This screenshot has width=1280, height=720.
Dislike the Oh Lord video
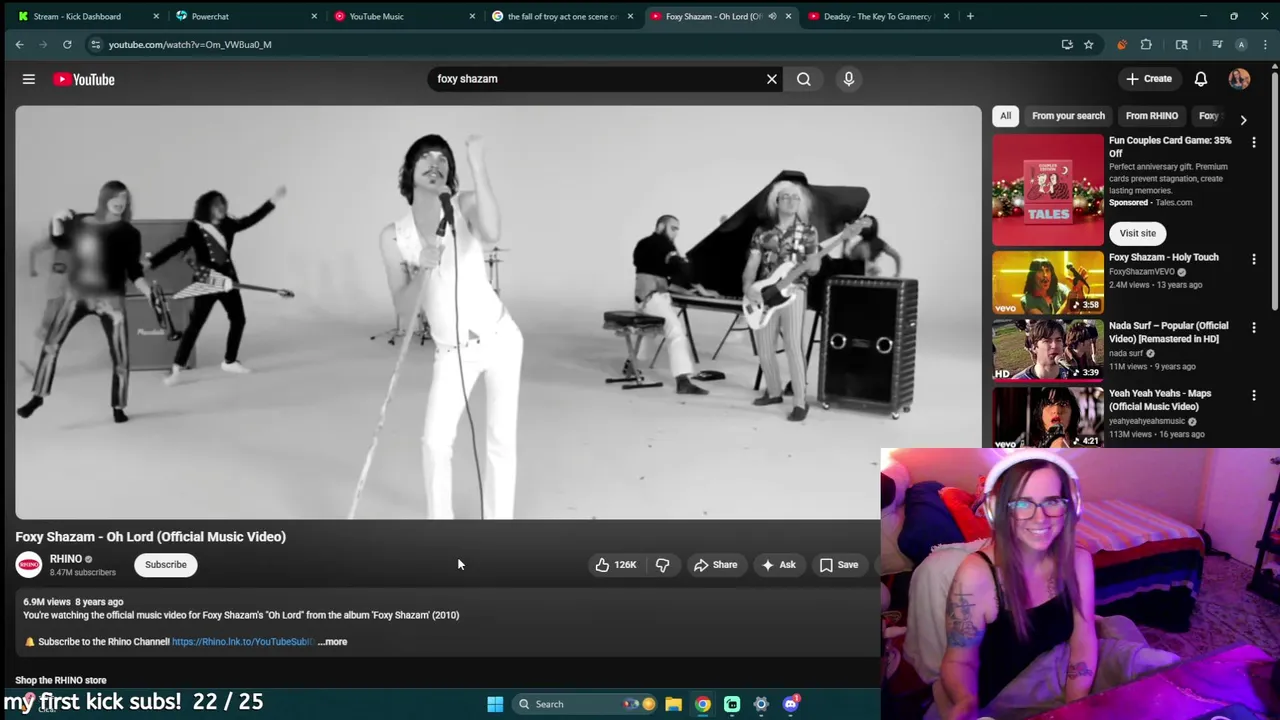point(662,565)
